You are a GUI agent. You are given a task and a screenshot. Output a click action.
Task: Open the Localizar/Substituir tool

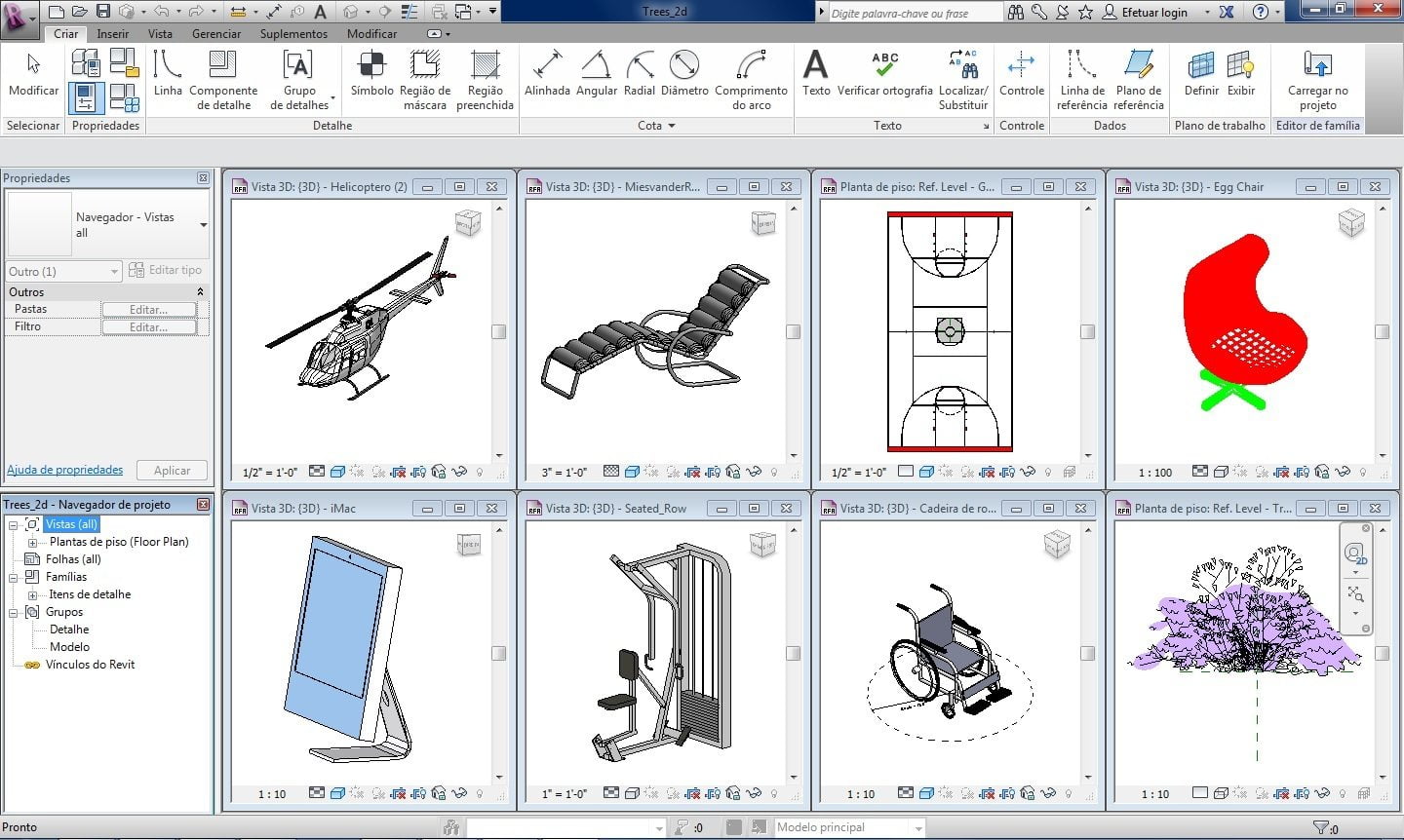tap(963, 80)
